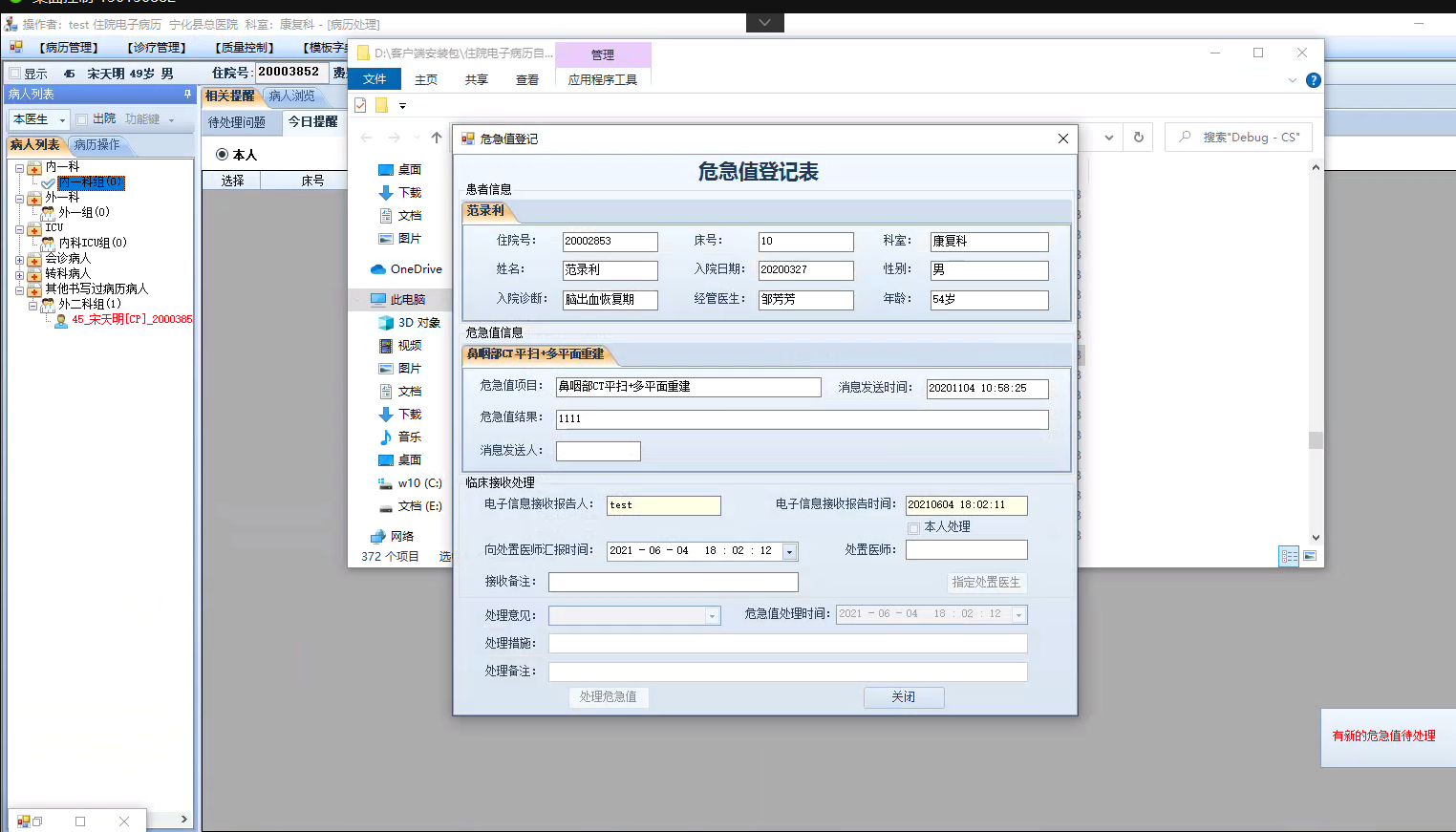Screen dimensions: 1456x832
Task: Select patient 45_宋天明 in the tree
Action: 131,319
